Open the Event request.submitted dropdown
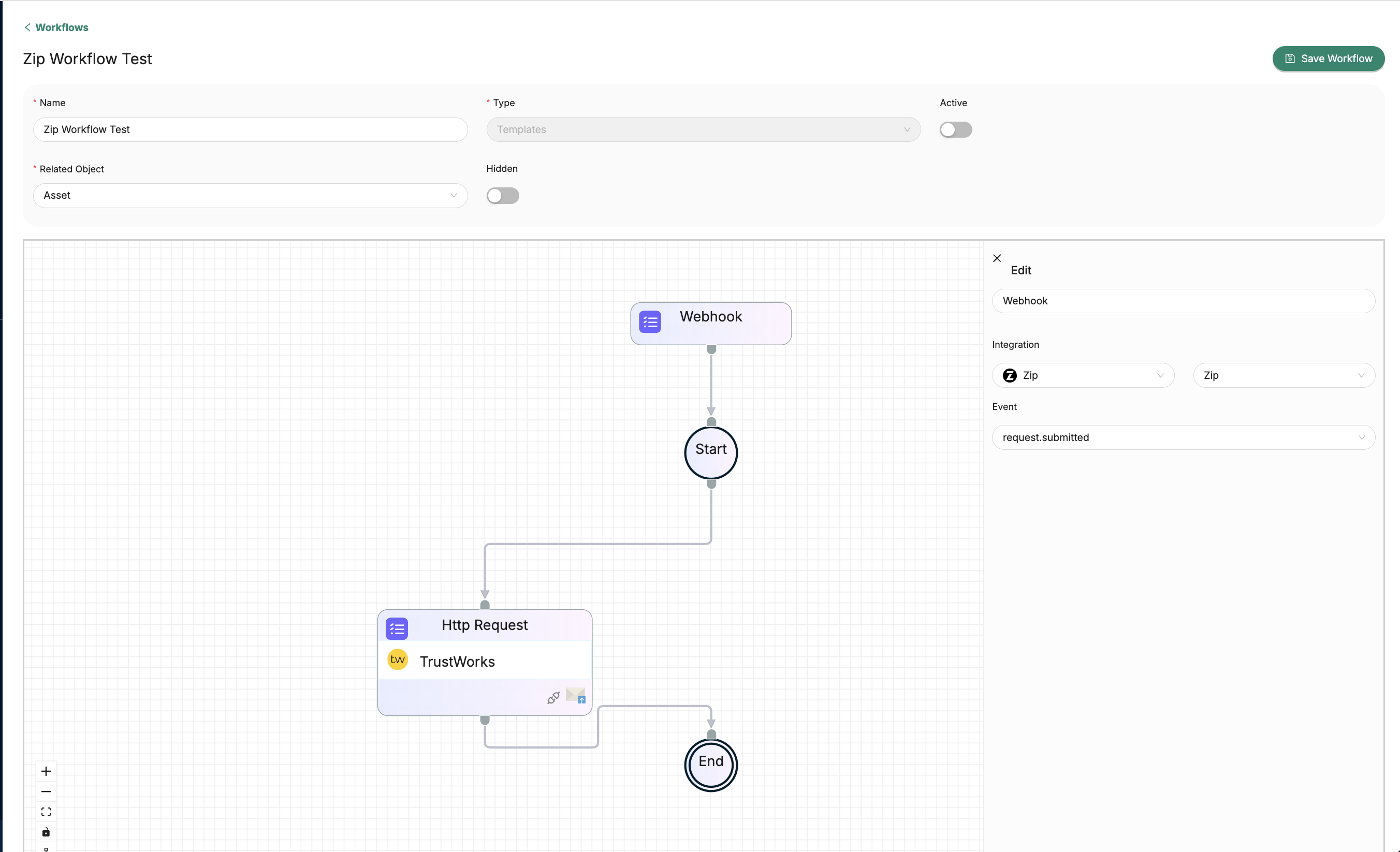Image resolution: width=1400 pixels, height=852 pixels. [1183, 437]
